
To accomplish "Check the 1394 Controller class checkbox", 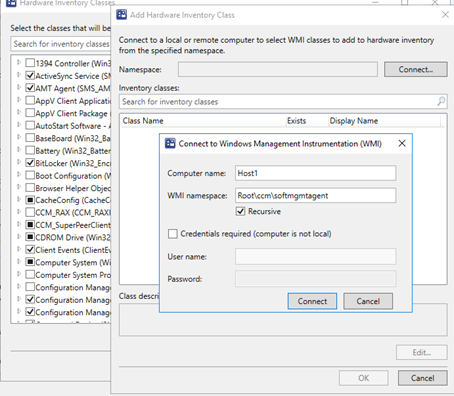I will coord(30,63).
